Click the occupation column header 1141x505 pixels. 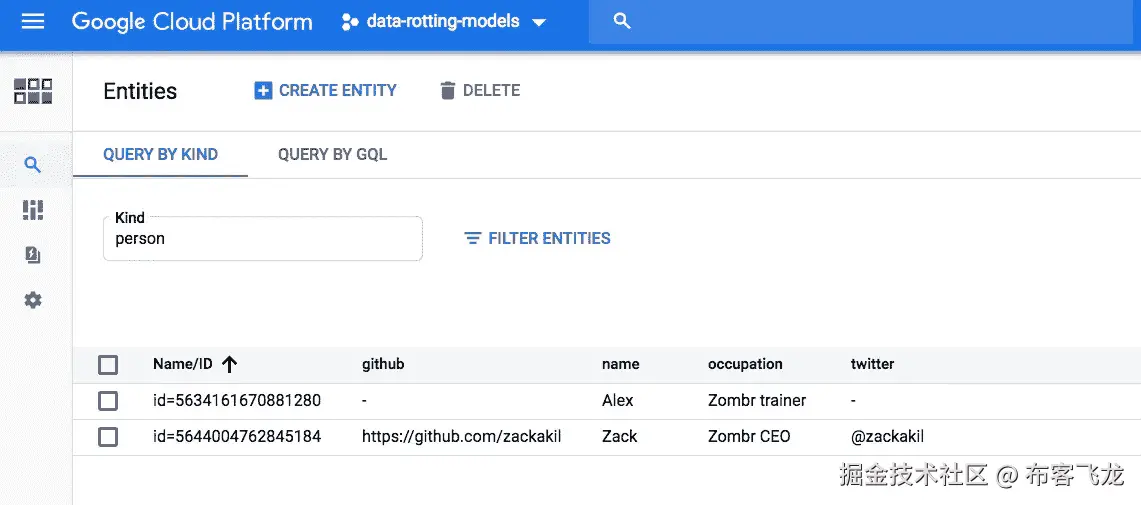[745, 364]
